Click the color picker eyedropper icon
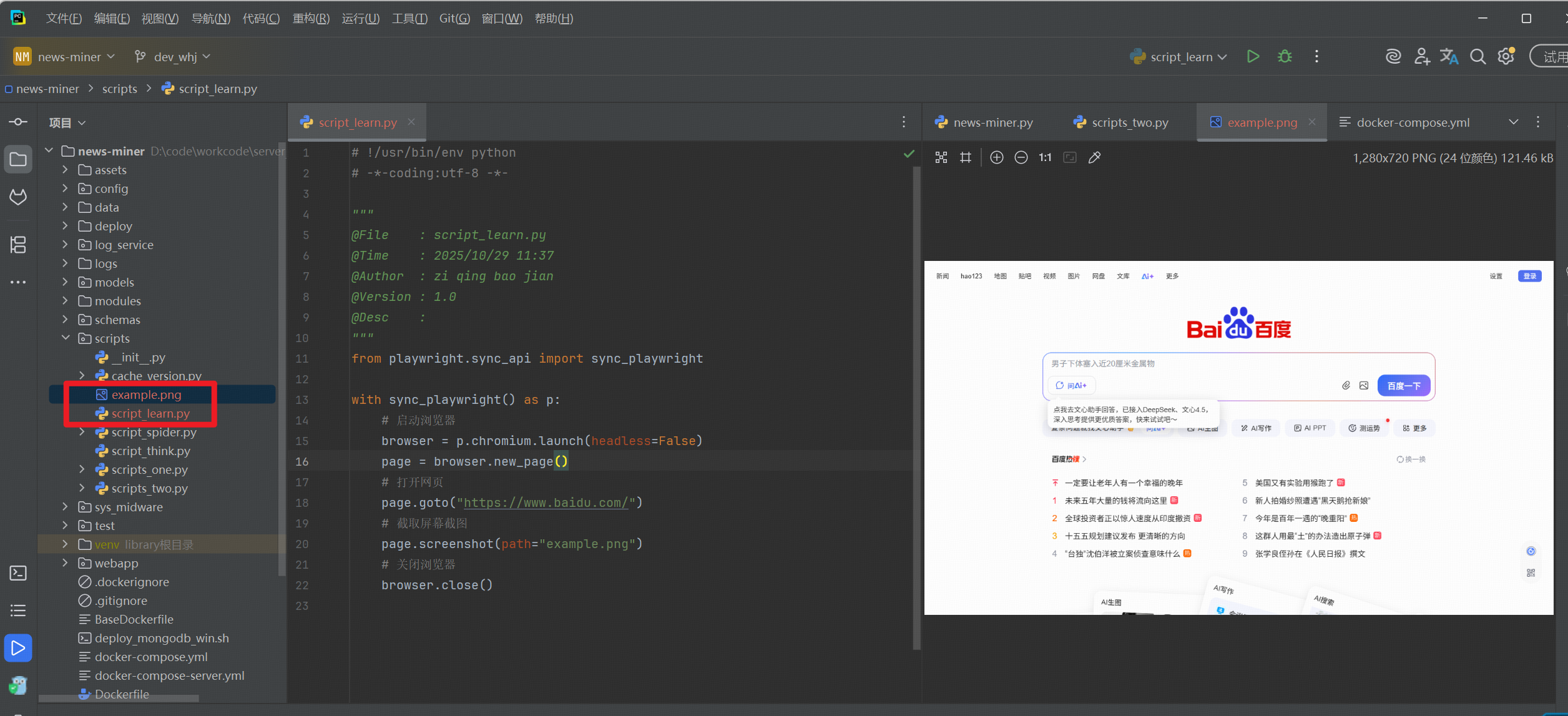Viewport: 1568px width, 716px height. tap(1094, 158)
